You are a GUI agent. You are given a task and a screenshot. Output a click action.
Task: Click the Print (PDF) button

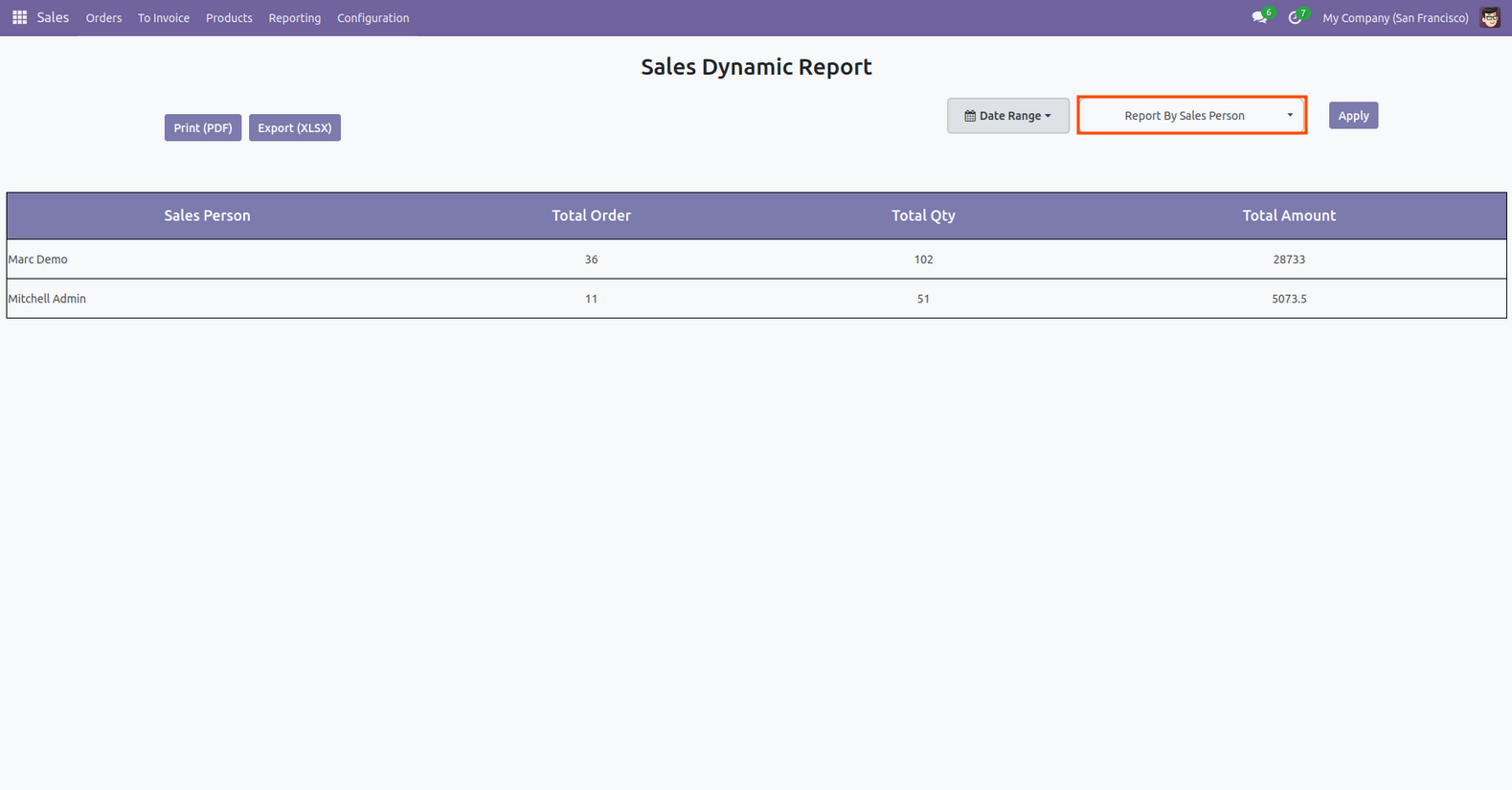203,128
